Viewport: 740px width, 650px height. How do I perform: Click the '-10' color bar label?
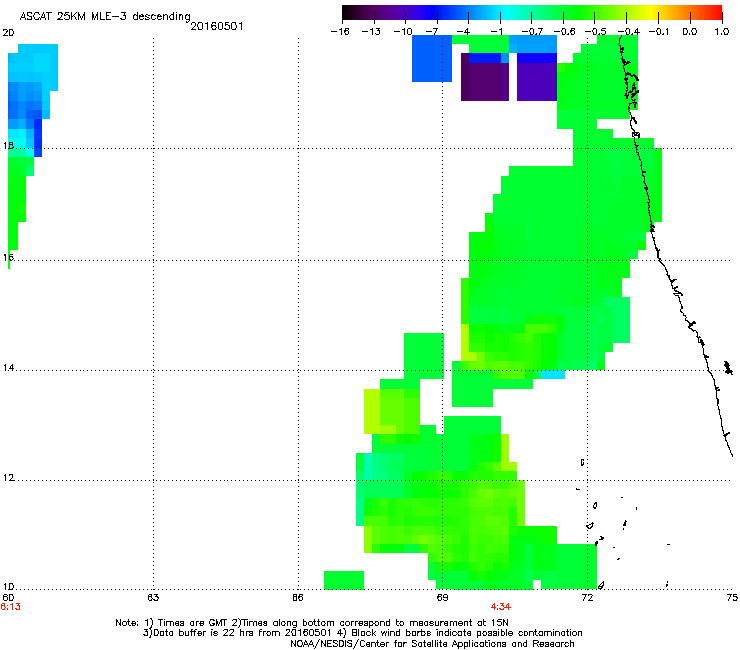point(403,32)
